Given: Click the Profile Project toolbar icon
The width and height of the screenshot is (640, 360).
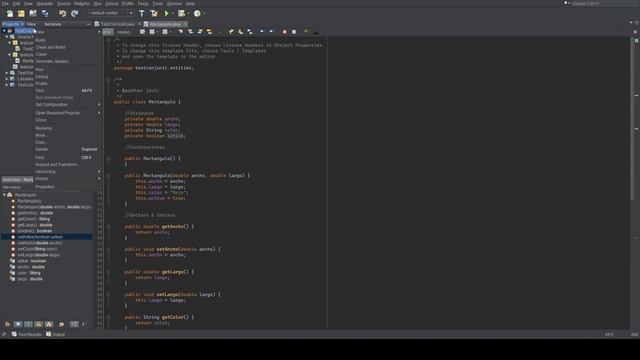Looking at the screenshot, I should click(x=197, y=13).
